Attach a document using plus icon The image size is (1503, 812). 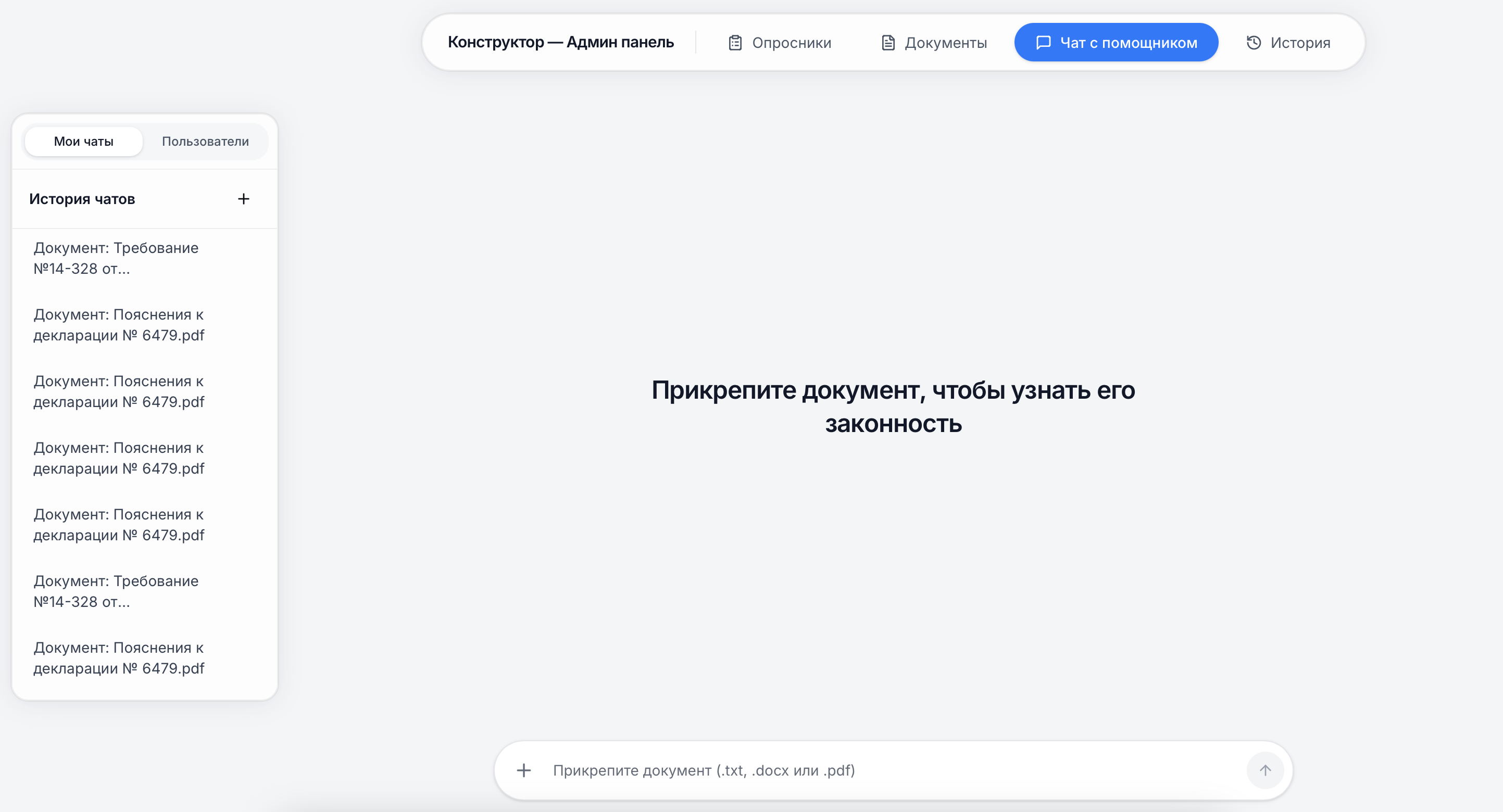[524, 770]
